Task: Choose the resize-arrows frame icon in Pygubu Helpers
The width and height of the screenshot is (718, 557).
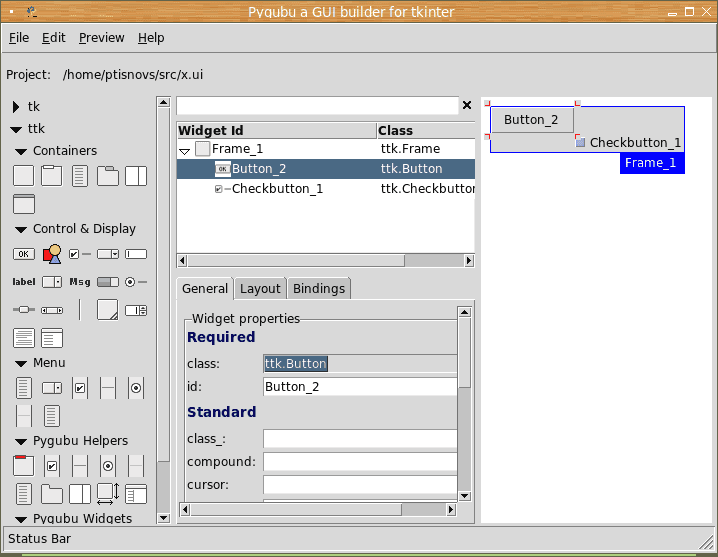Action: click(108, 494)
